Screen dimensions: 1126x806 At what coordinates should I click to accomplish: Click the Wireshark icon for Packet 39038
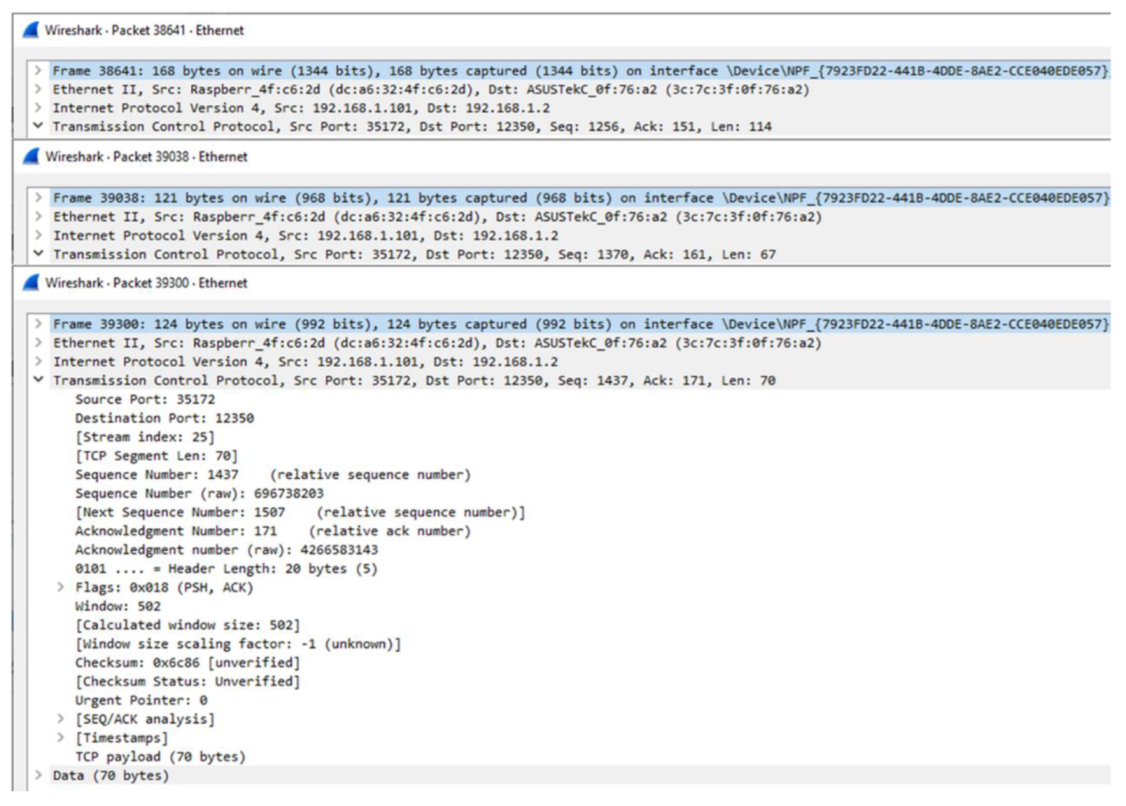[30, 157]
